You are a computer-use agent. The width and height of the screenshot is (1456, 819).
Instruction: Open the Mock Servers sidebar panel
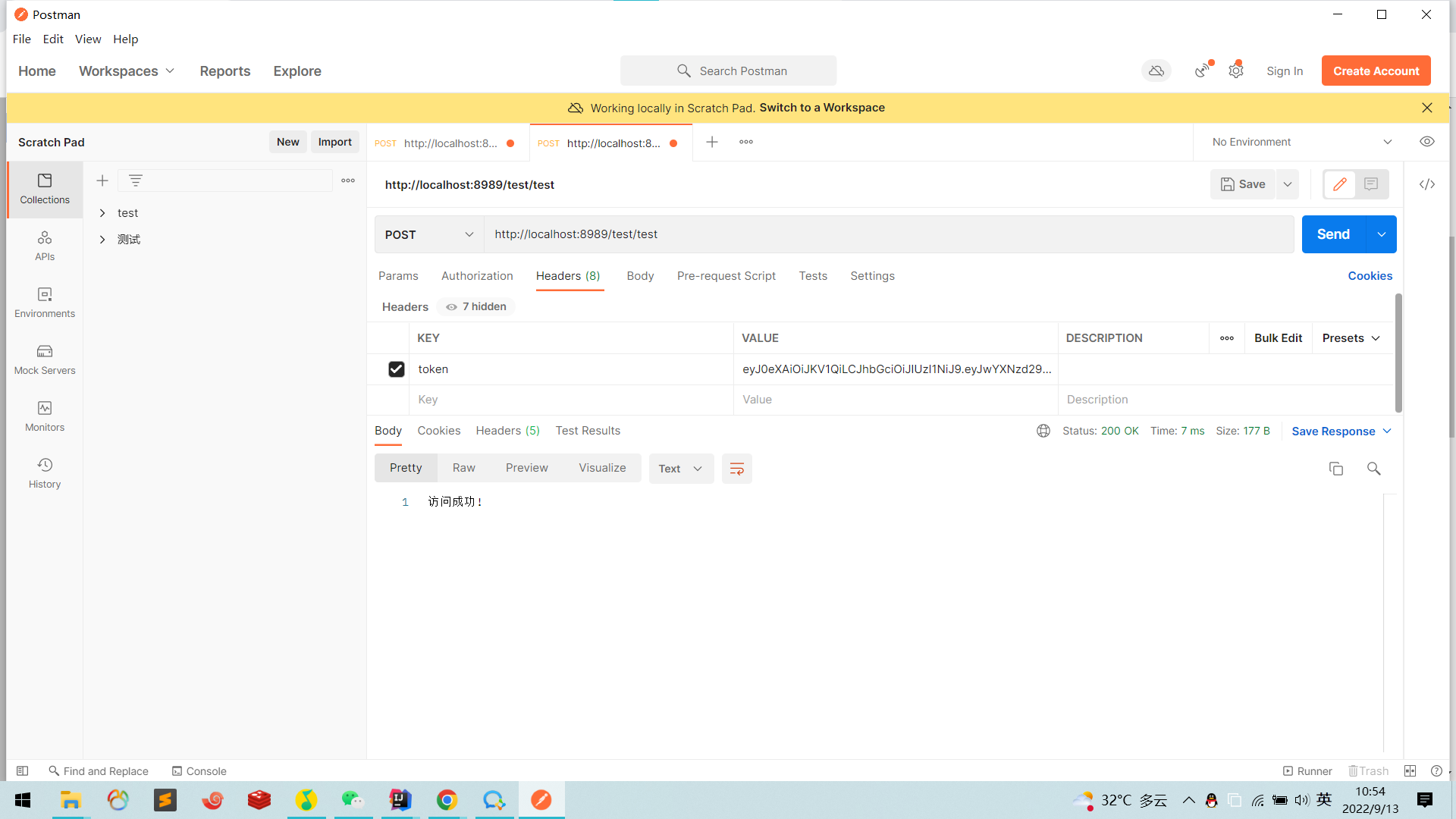tap(45, 359)
